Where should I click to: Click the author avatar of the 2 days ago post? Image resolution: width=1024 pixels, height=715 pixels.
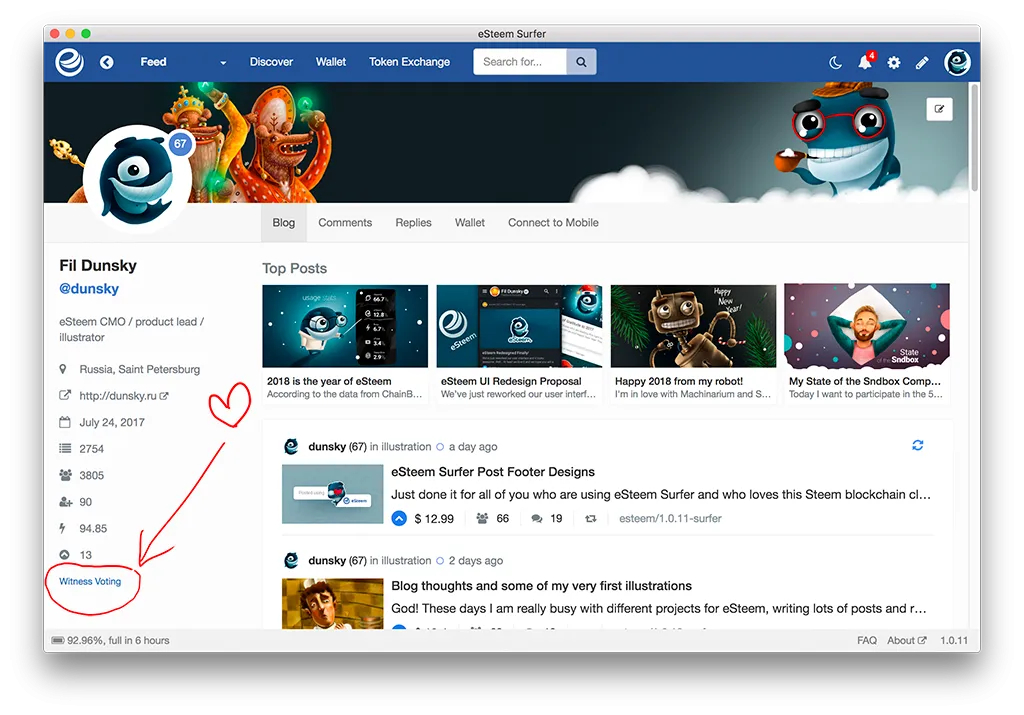pos(291,560)
